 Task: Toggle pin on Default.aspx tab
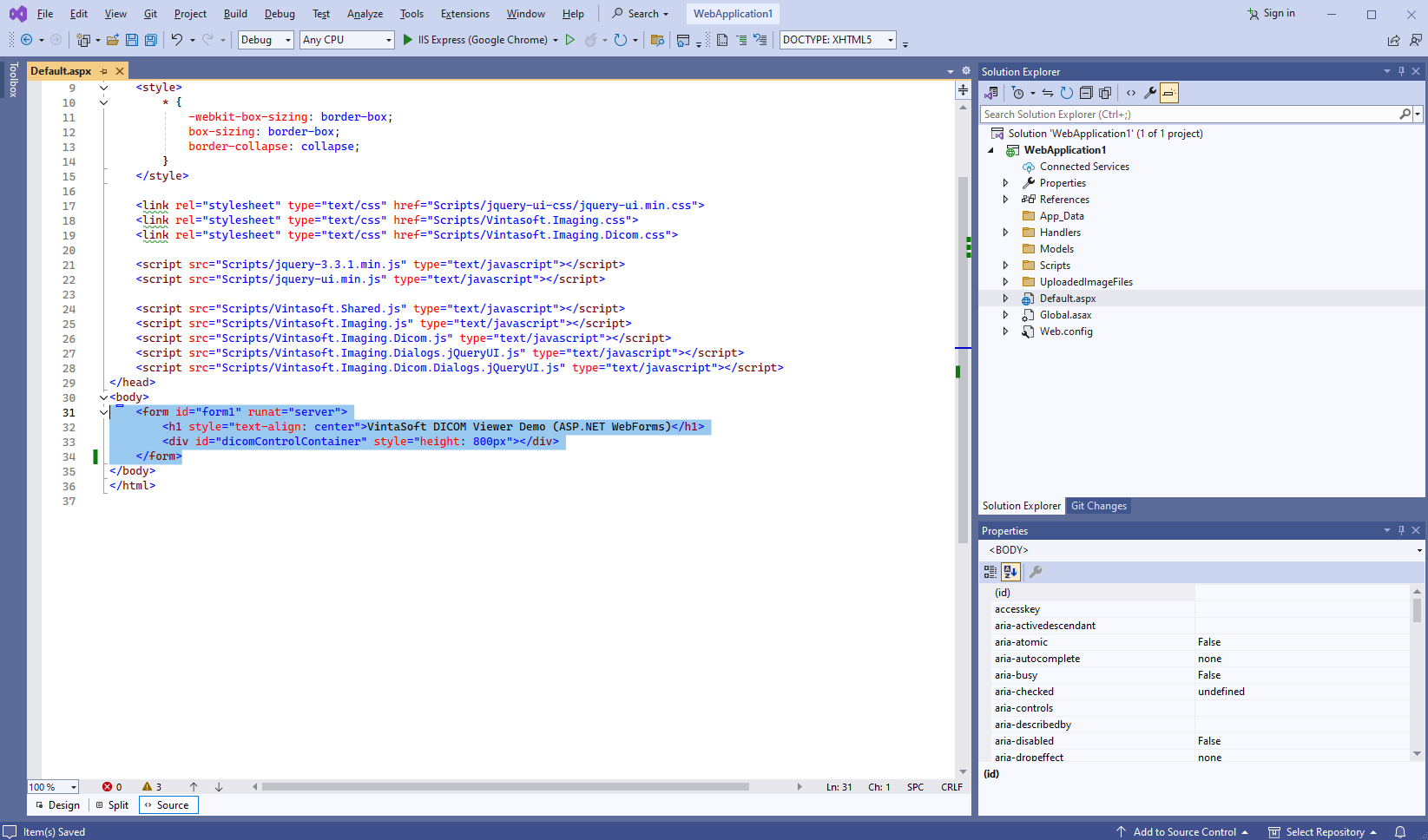click(x=103, y=71)
